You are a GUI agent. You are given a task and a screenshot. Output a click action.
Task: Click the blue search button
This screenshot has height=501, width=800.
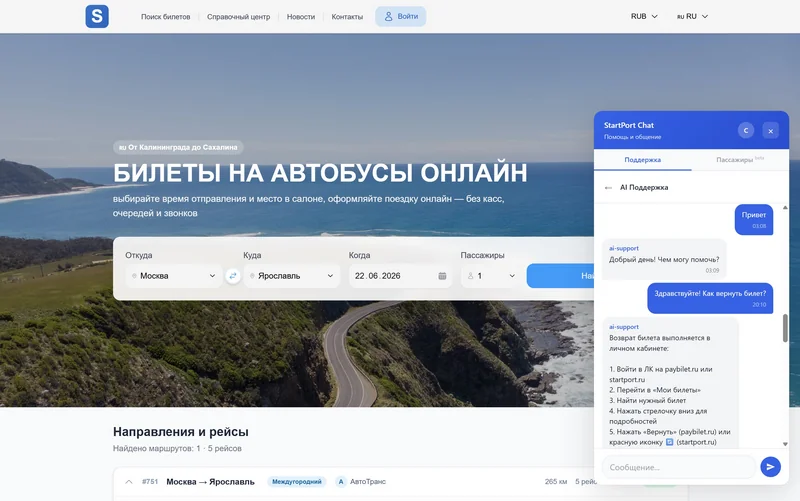click(560, 276)
